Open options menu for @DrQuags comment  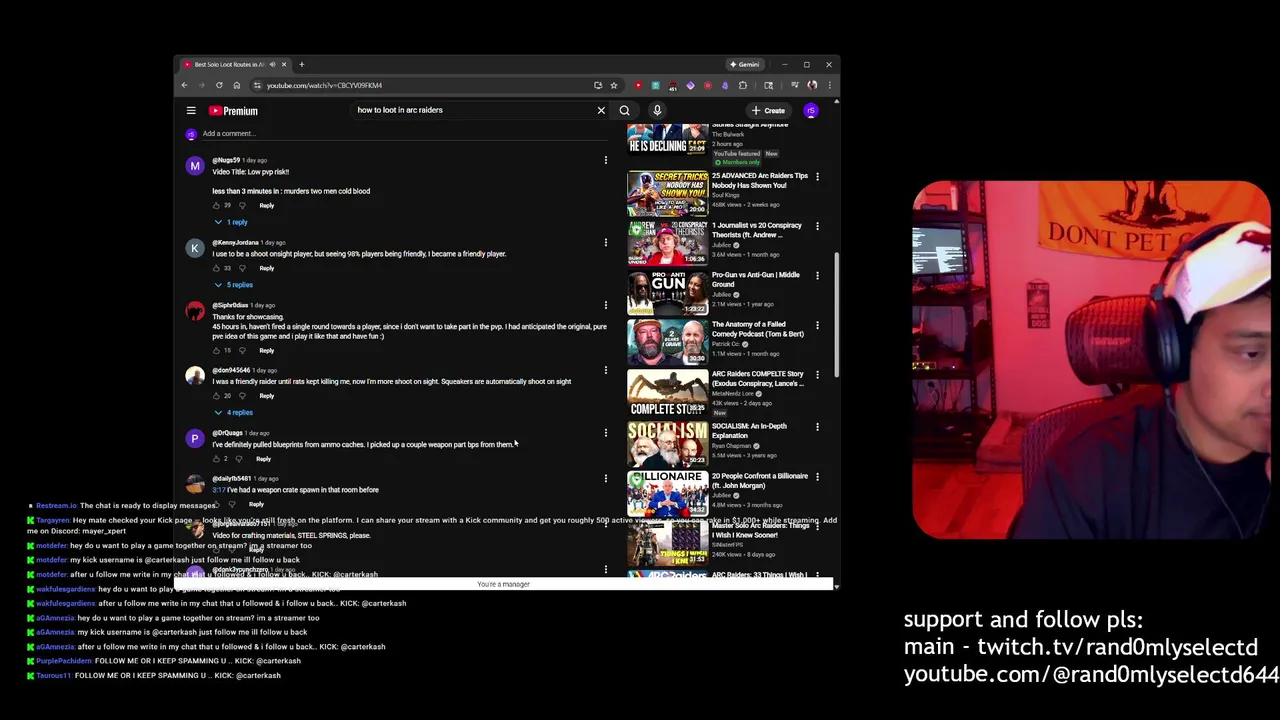click(605, 433)
